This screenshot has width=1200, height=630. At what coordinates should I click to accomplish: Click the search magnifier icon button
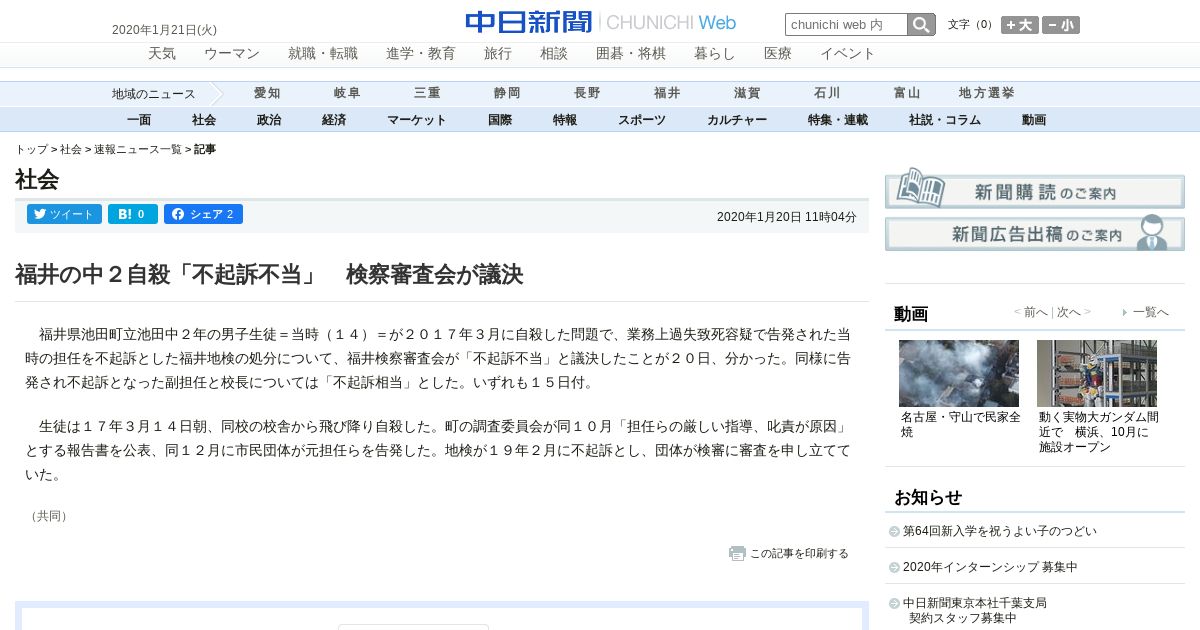tap(921, 24)
